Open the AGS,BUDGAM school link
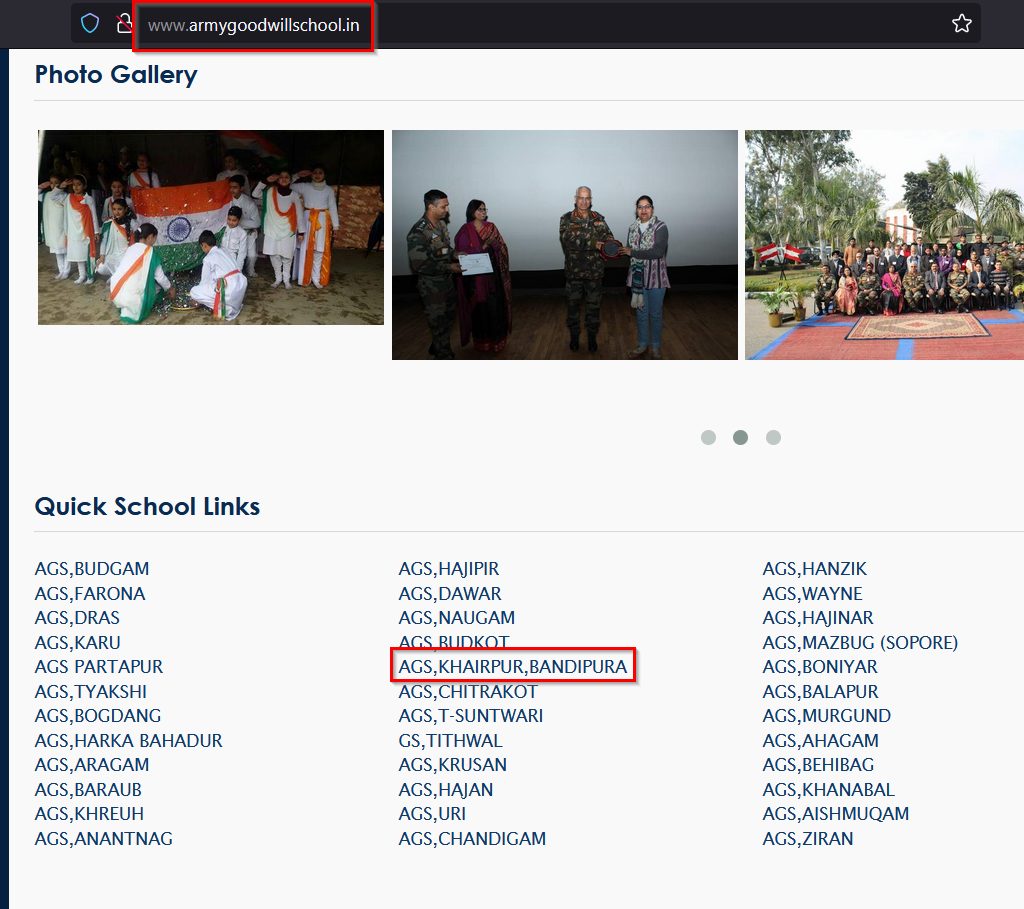The image size is (1024, 909). coord(92,569)
